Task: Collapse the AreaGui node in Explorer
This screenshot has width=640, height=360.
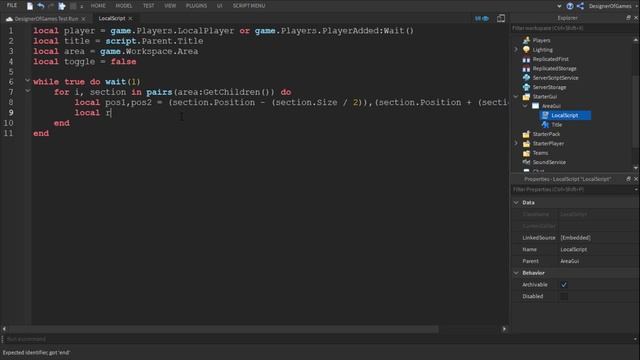Action: point(525,106)
